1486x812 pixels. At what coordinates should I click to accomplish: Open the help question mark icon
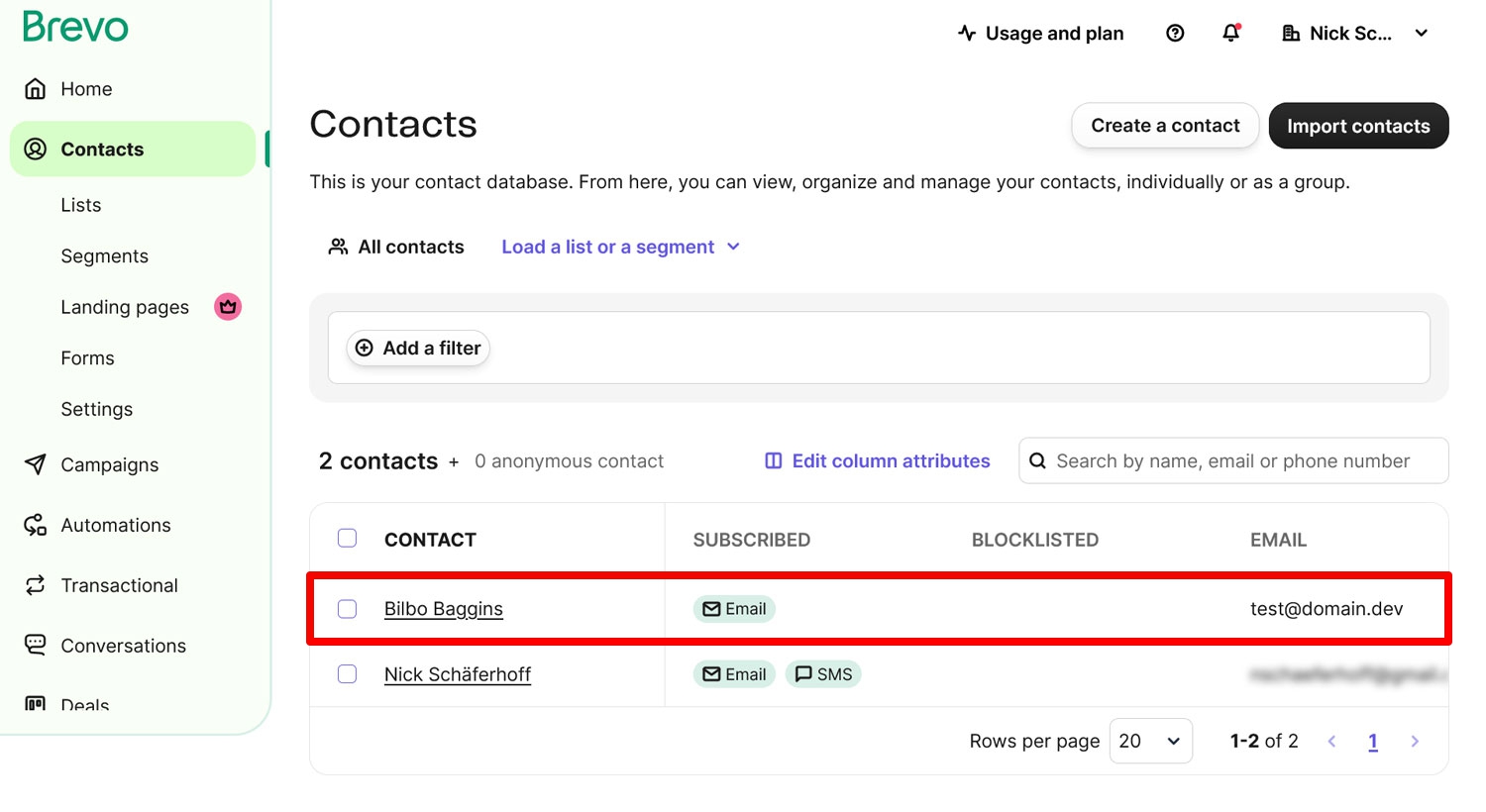click(x=1175, y=34)
